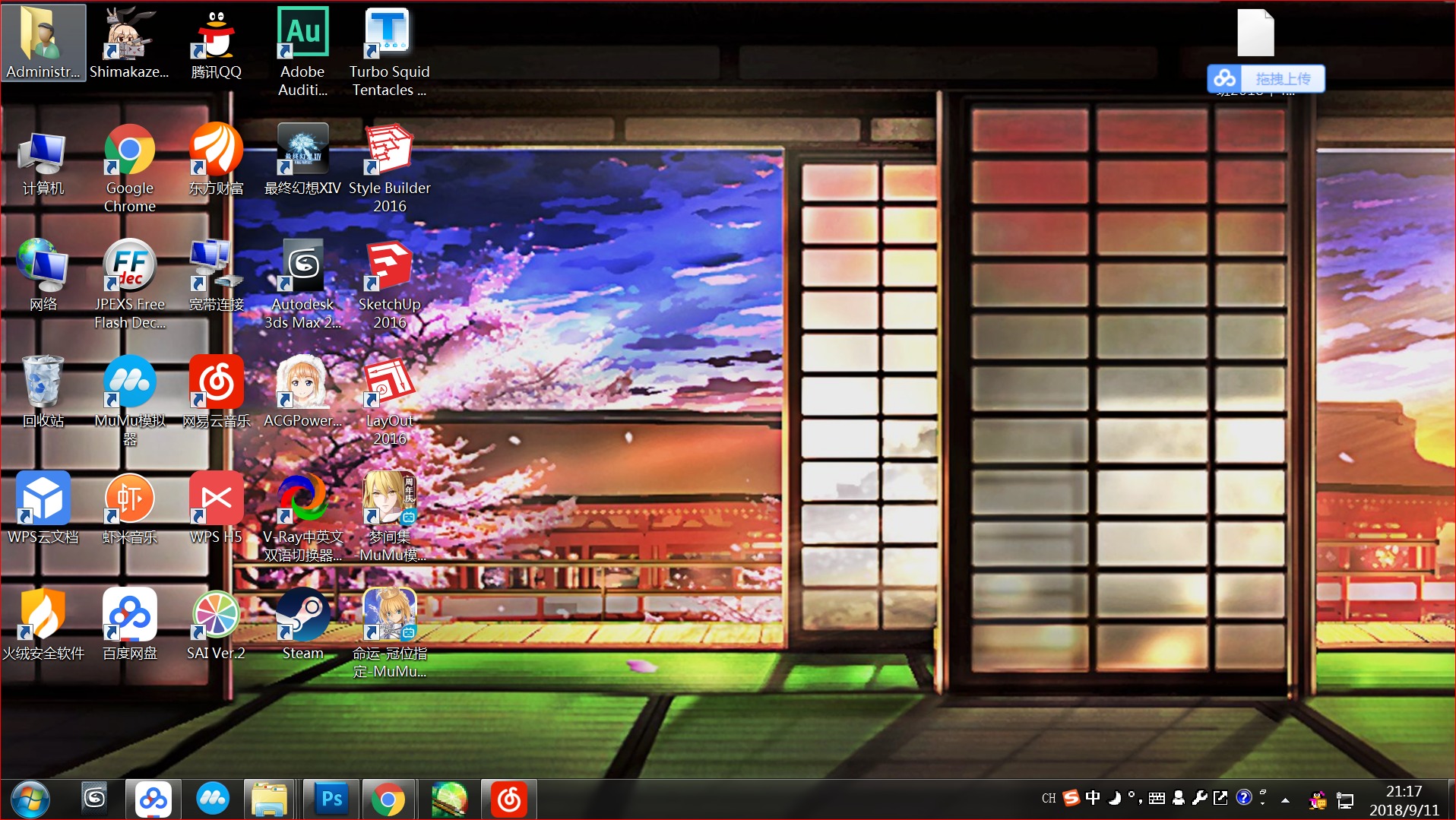The height and width of the screenshot is (820, 1456).
Task: Open the ACGPower desktop shortcut
Action: click(303, 392)
